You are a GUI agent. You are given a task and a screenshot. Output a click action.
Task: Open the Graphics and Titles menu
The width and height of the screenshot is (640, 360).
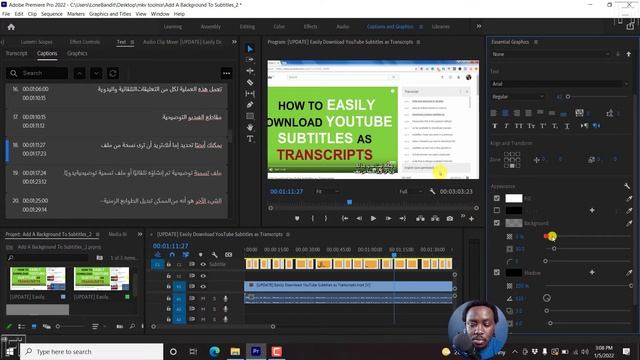(x=110, y=14)
